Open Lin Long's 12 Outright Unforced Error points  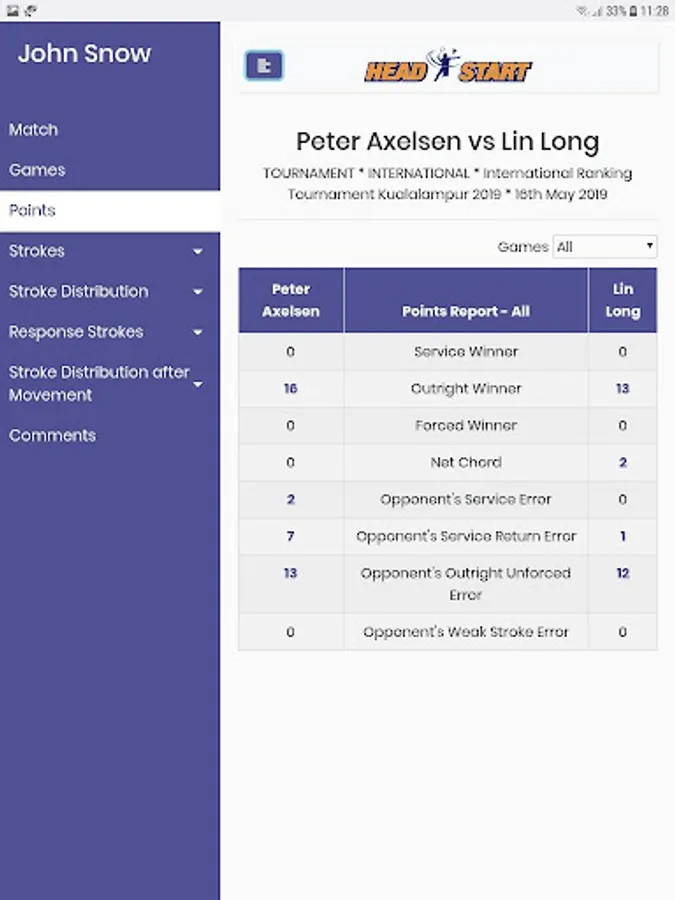click(x=622, y=573)
